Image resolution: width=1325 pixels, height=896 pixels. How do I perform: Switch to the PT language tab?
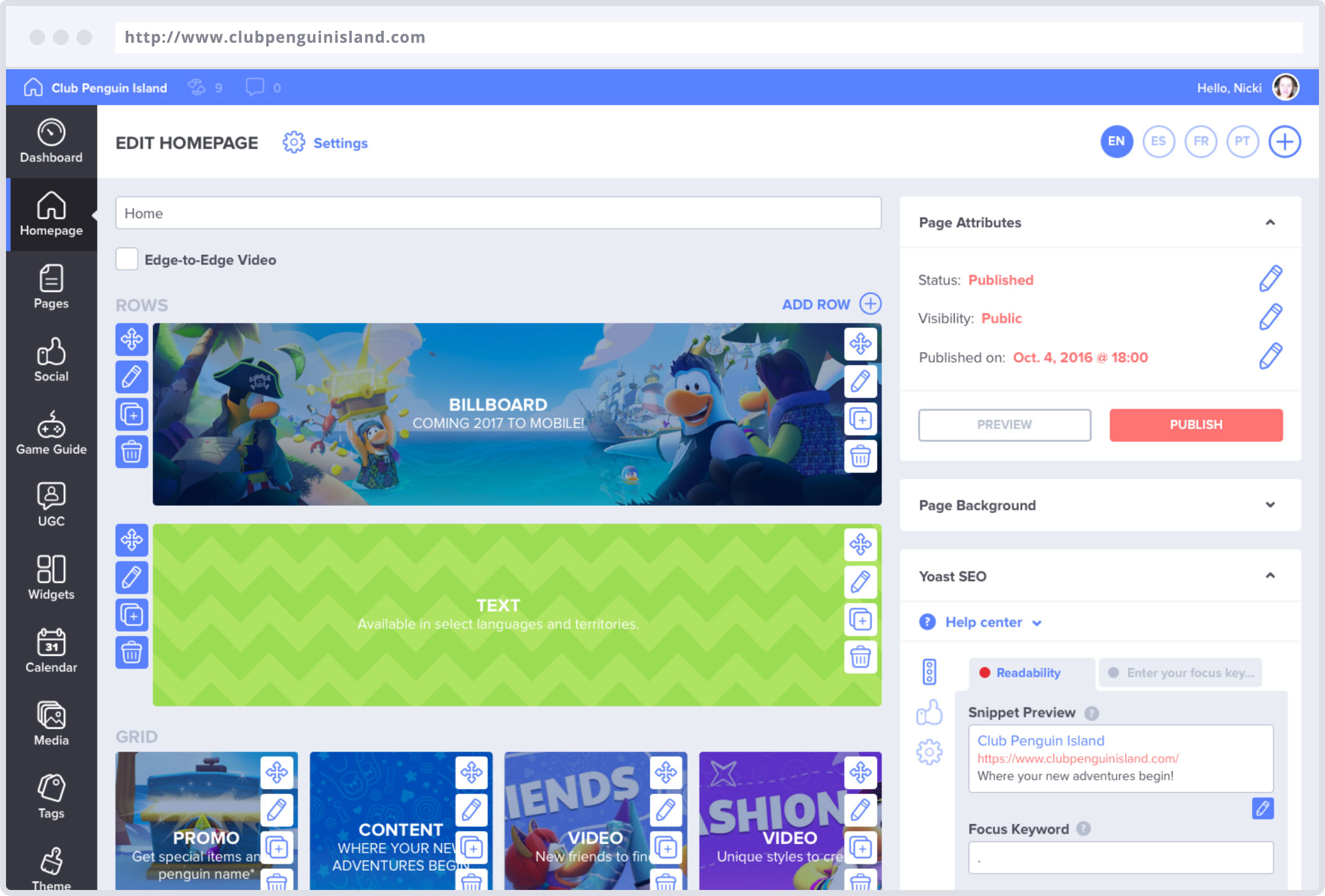[1242, 142]
